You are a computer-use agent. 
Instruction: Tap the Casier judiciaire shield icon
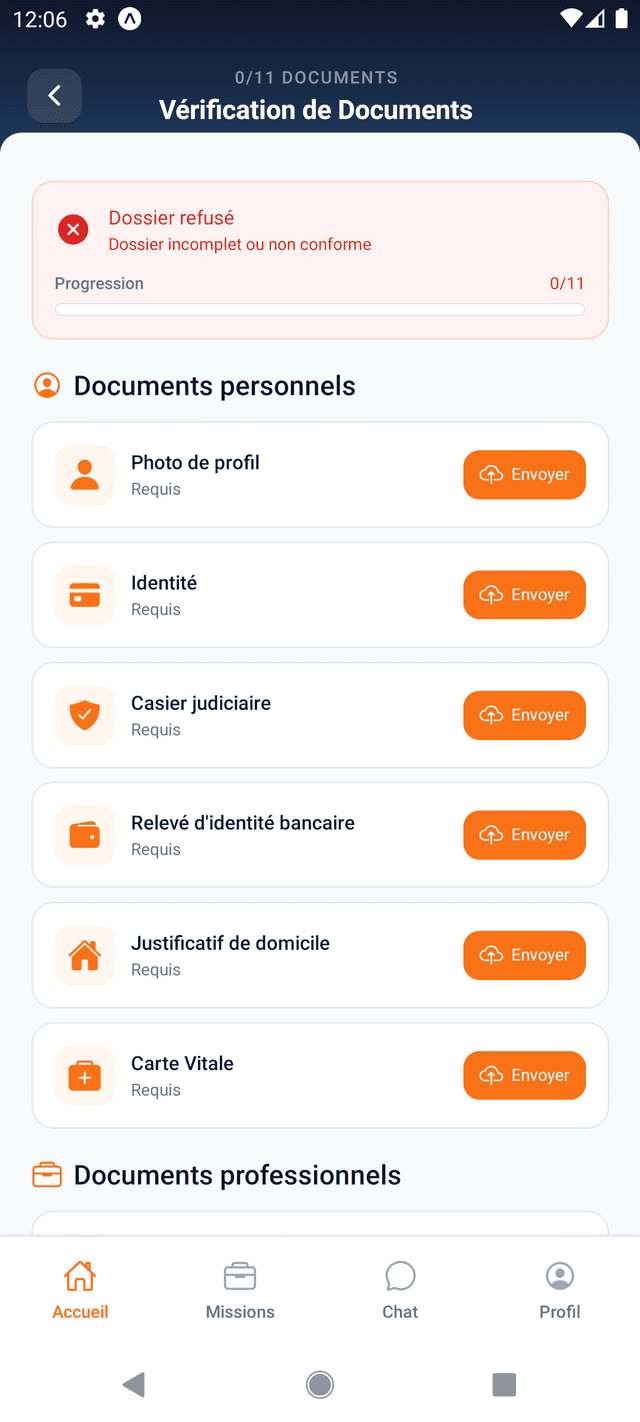tap(84, 714)
